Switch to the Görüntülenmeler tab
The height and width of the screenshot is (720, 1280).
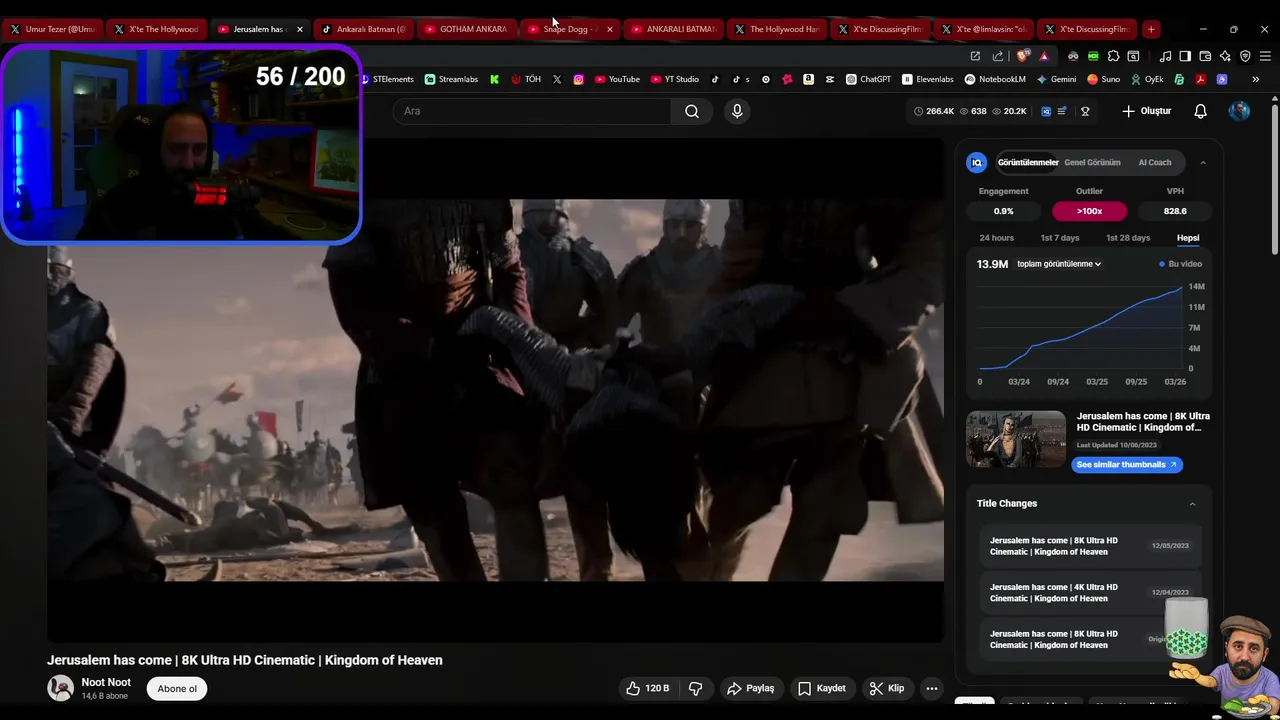[x=1027, y=162]
